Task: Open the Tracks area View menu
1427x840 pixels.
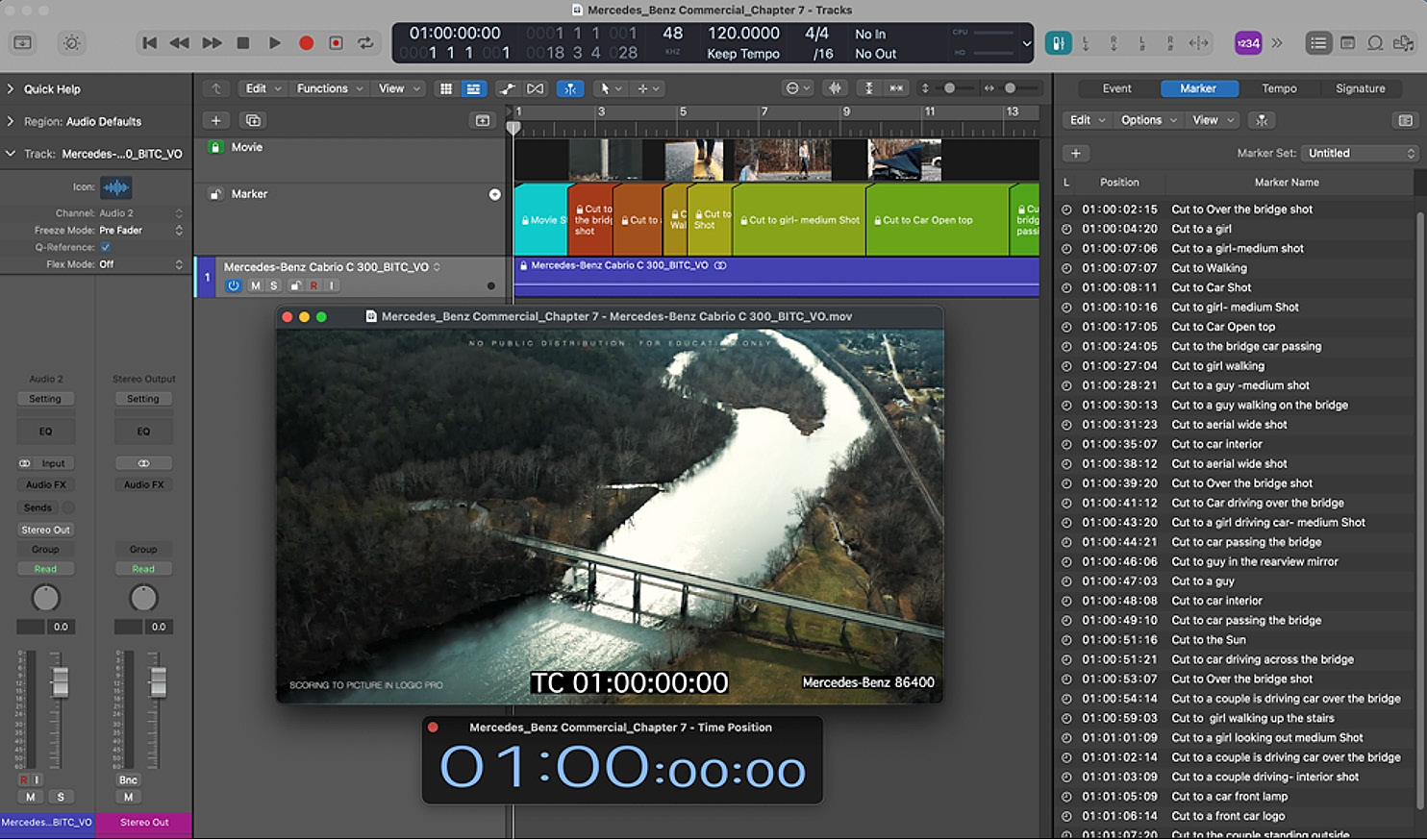Action: click(399, 88)
